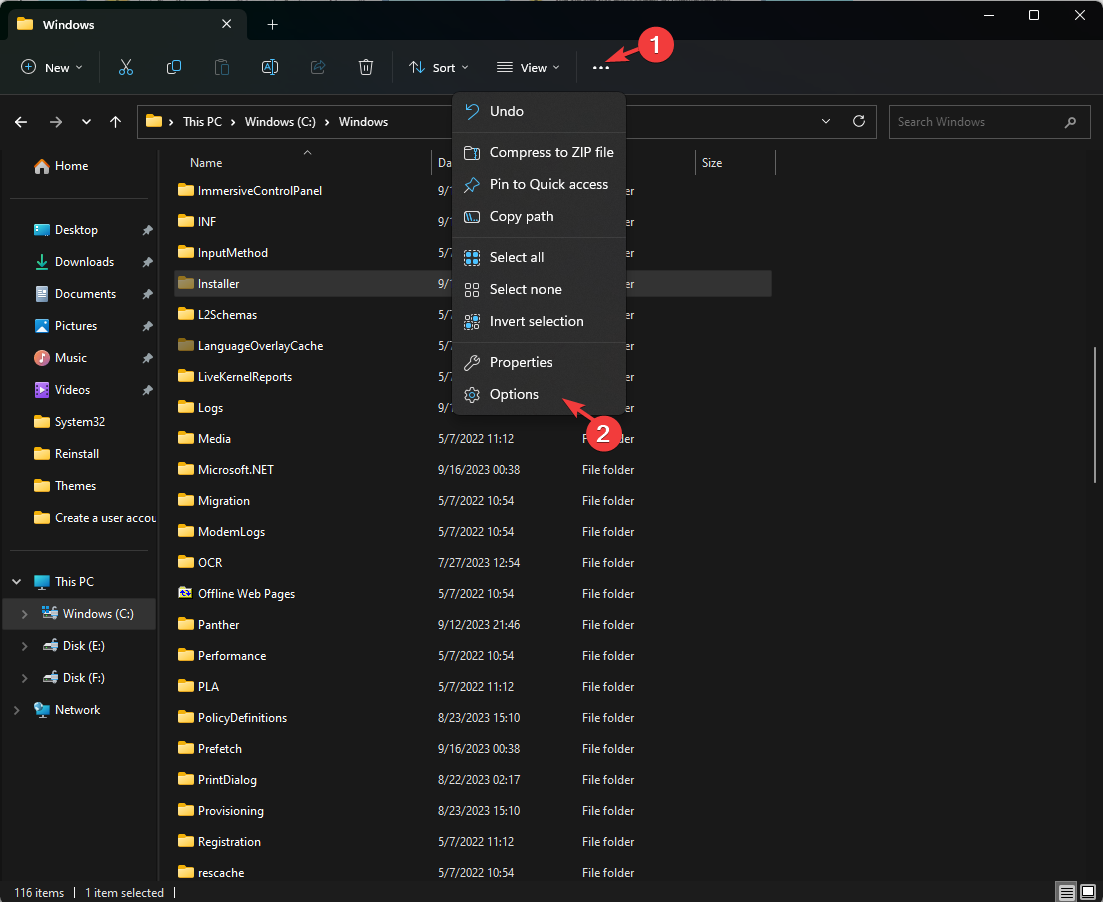The width and height of the screenshot is (1103, 902).
Task: Refresh the Windows folder view
Action: point(859,121)
